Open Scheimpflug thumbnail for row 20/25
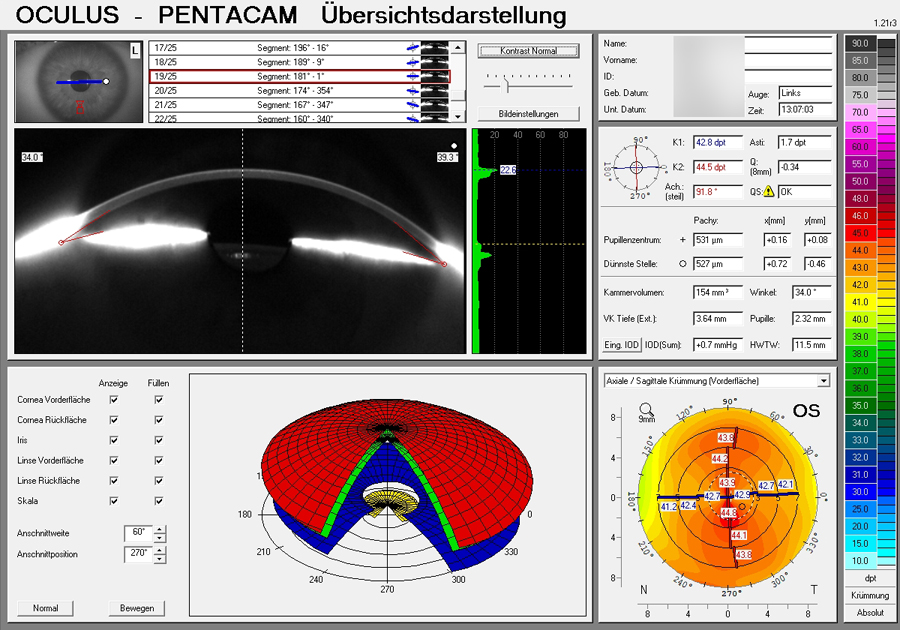The width and height of the screenshot is (900, 630). click(435, 91)
